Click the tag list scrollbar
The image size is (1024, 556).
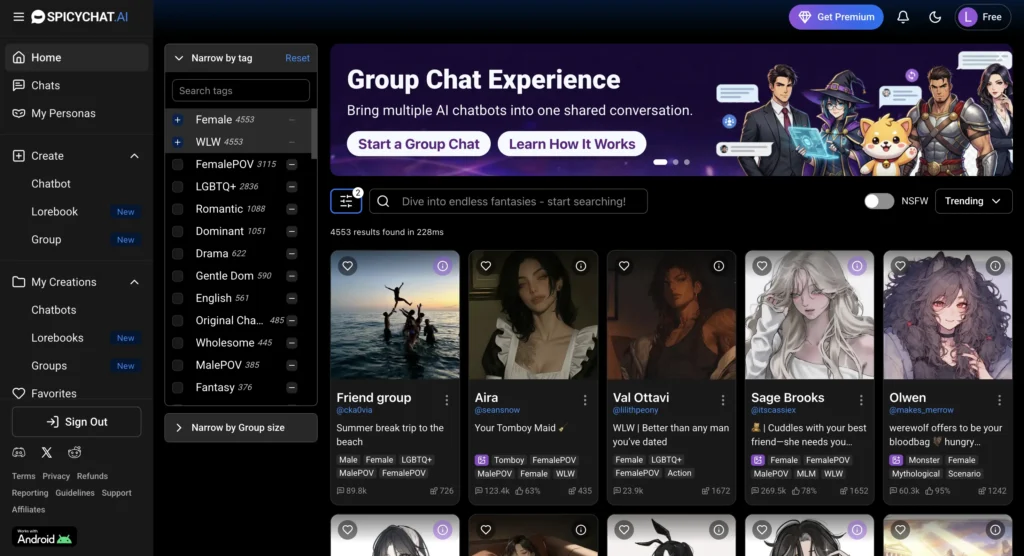pos(314,134)
